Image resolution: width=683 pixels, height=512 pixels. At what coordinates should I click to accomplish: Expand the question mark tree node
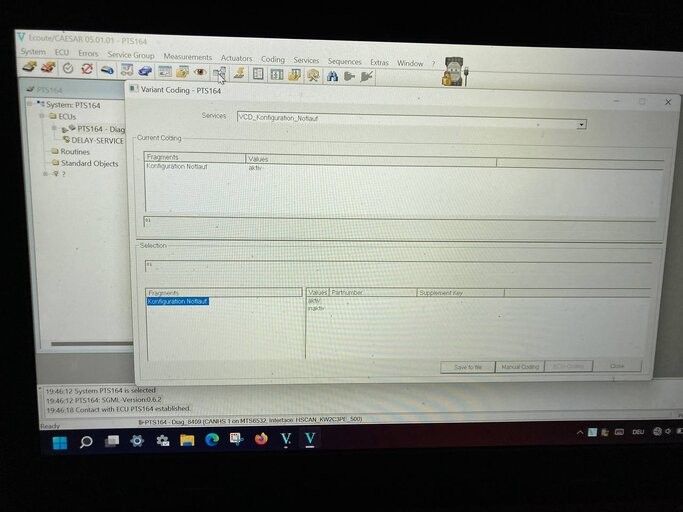tap(45, 173)
